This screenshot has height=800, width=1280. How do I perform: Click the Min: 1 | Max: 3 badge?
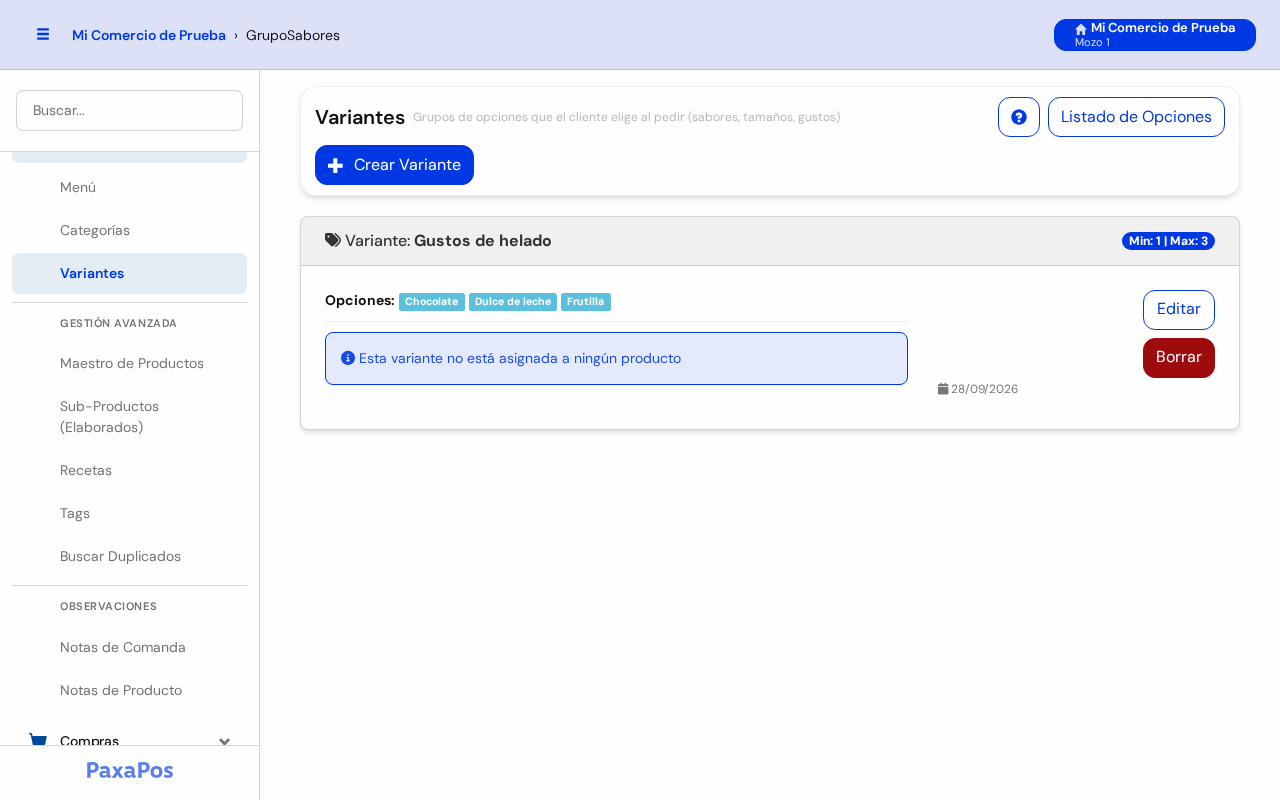1168,241
